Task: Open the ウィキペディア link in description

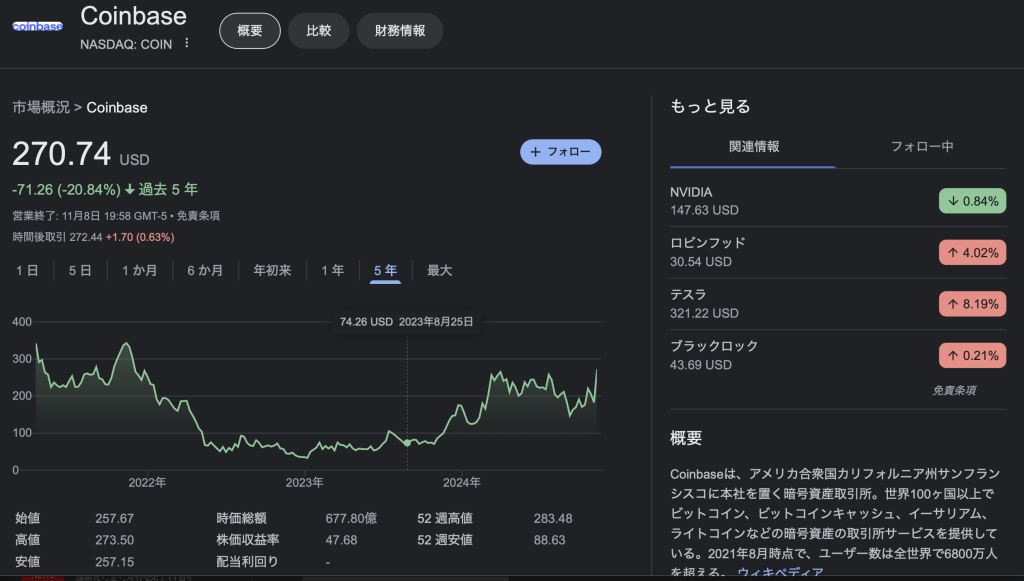Action: pos(780,572)
